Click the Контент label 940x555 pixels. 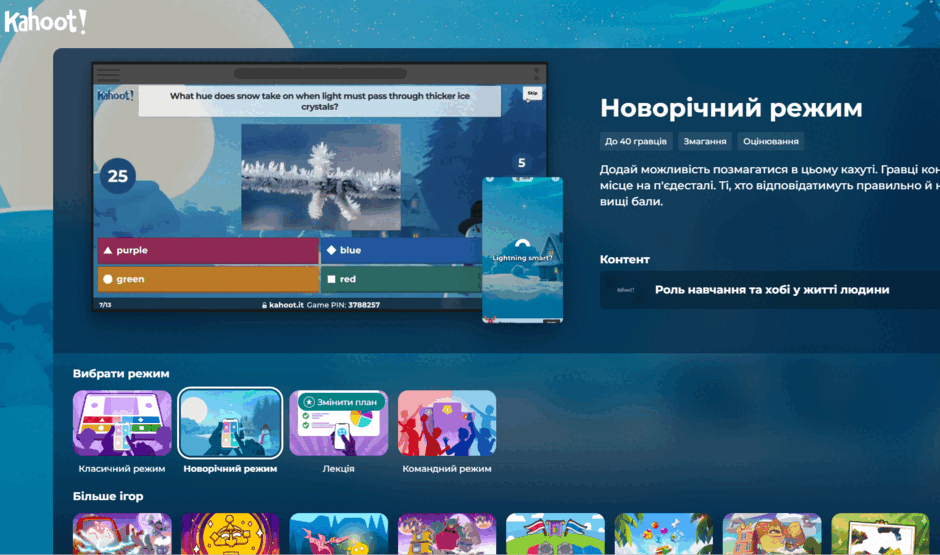pos(625,260)
